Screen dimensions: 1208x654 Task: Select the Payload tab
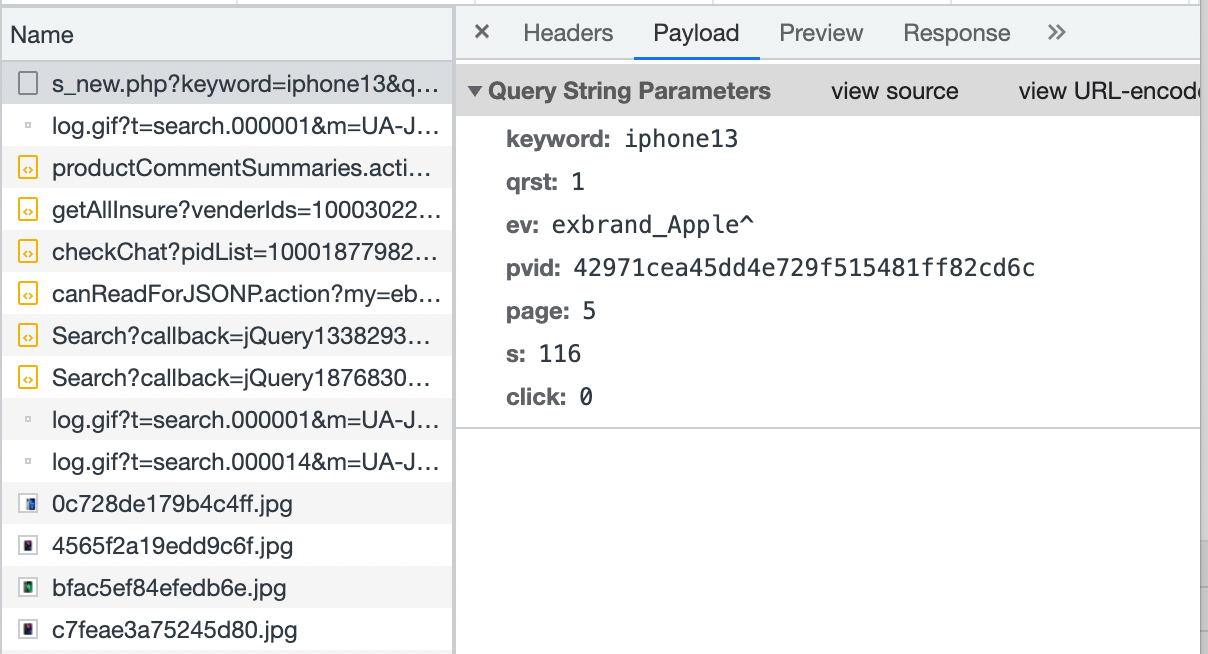click(x=696, y=33)
